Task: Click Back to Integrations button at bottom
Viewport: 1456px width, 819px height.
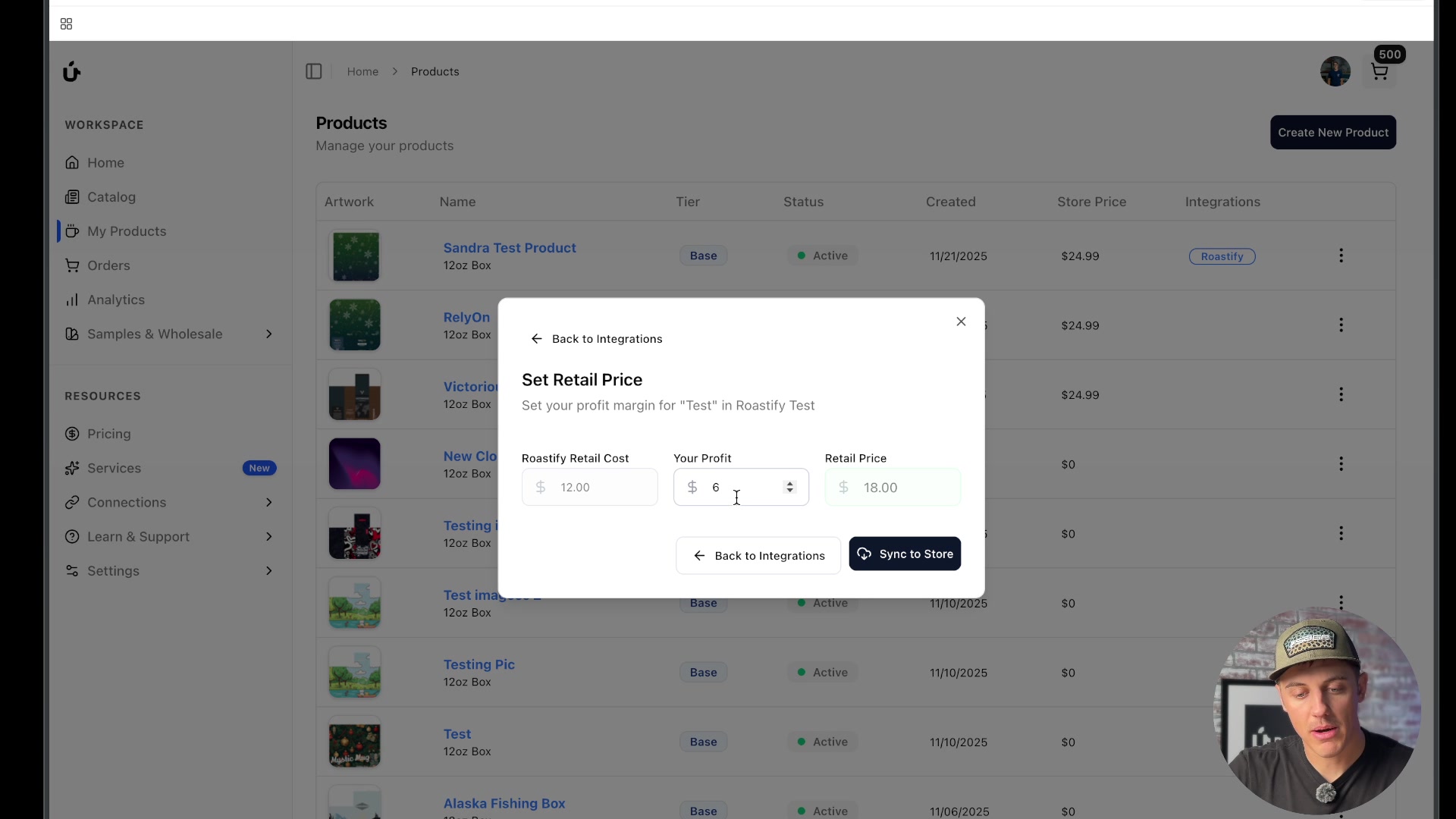Action: [758, 556]
